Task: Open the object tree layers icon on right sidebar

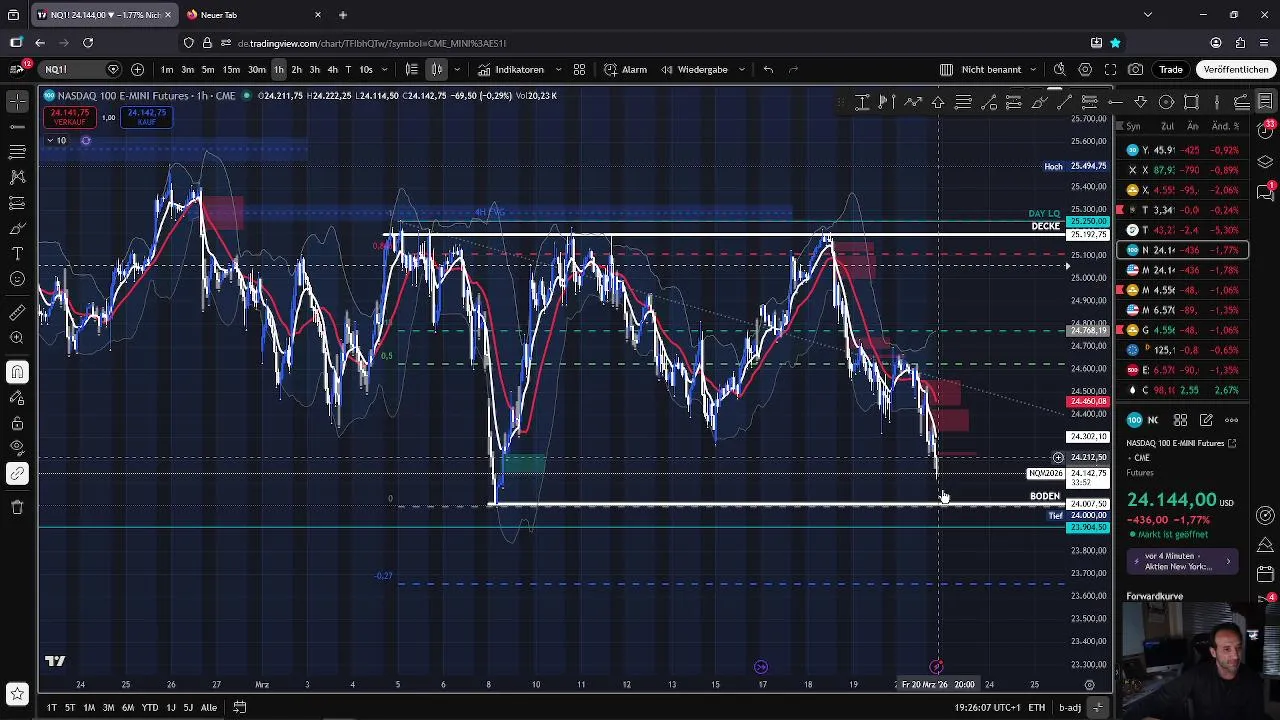Action: pyautogui.click(x=1265, y=161)
